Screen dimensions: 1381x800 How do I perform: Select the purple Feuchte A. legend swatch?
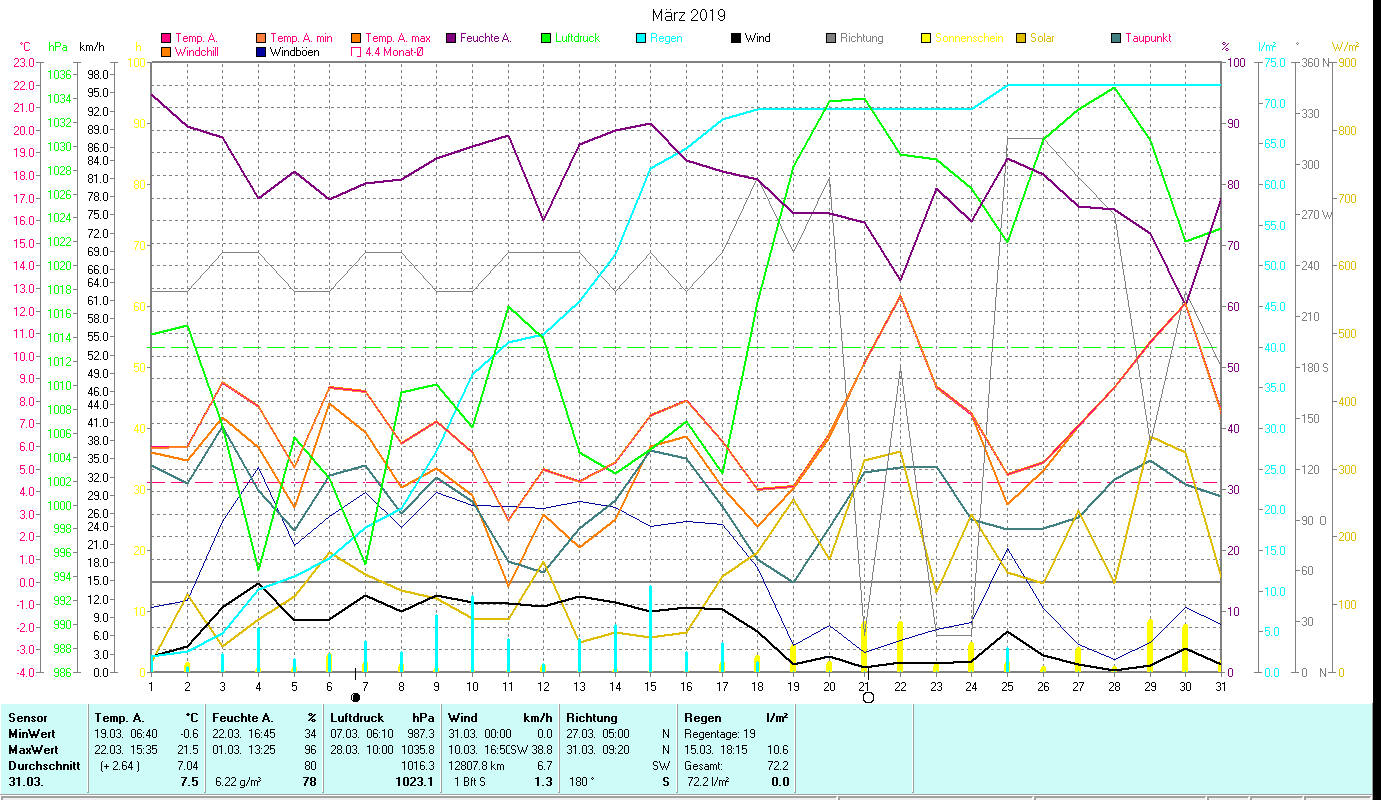tap(451, 38)
